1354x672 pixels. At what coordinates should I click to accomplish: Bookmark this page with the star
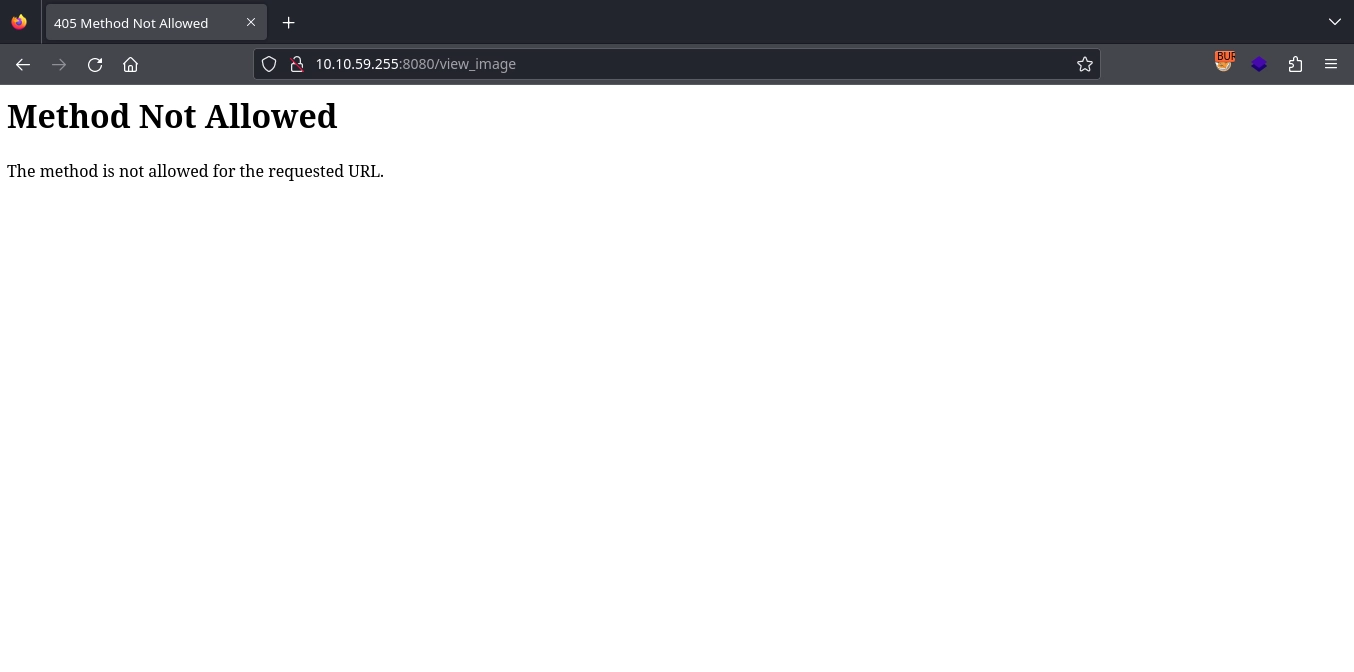tap(1084, 64)
